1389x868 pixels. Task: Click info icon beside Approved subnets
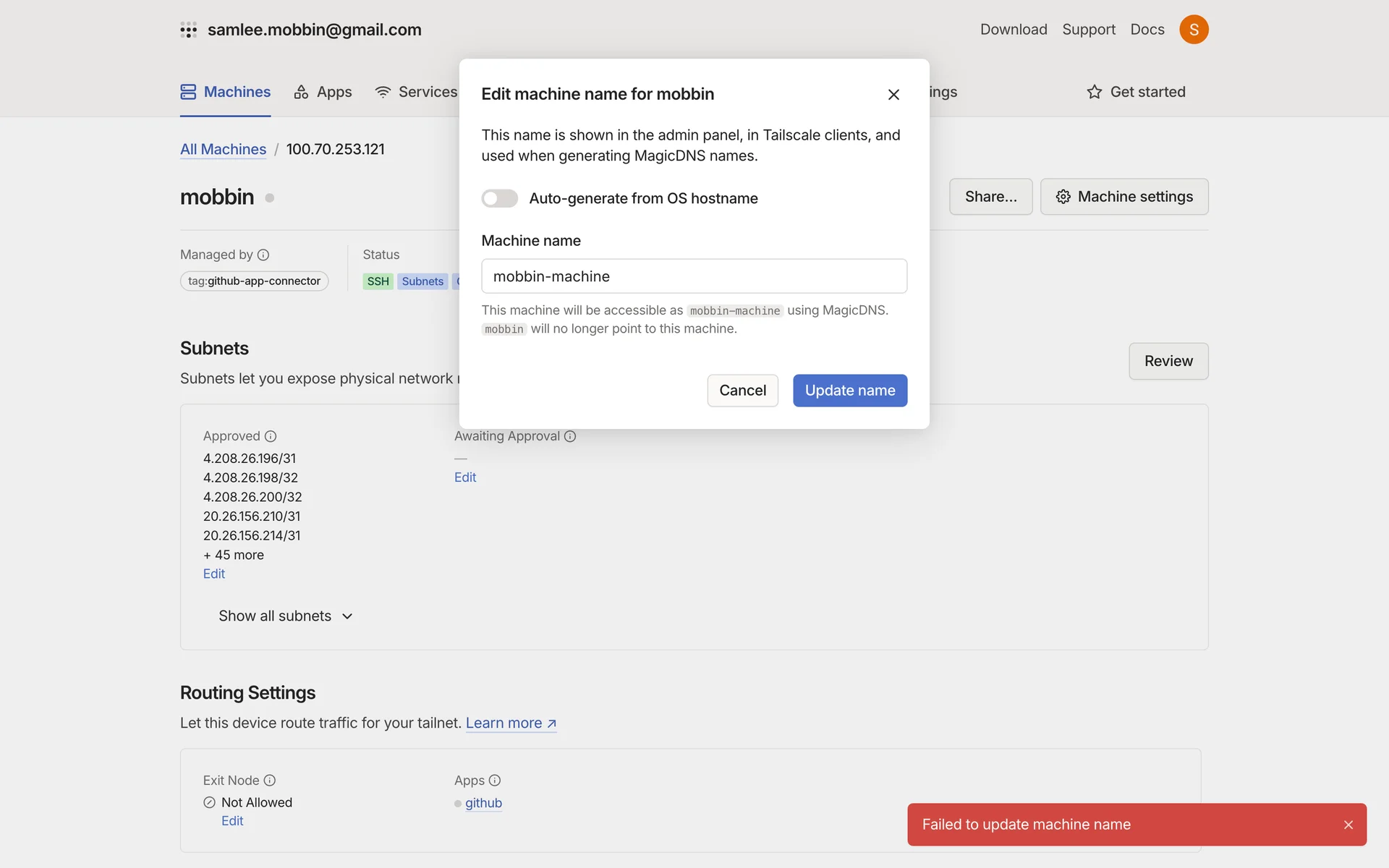[x=271, y=436]
